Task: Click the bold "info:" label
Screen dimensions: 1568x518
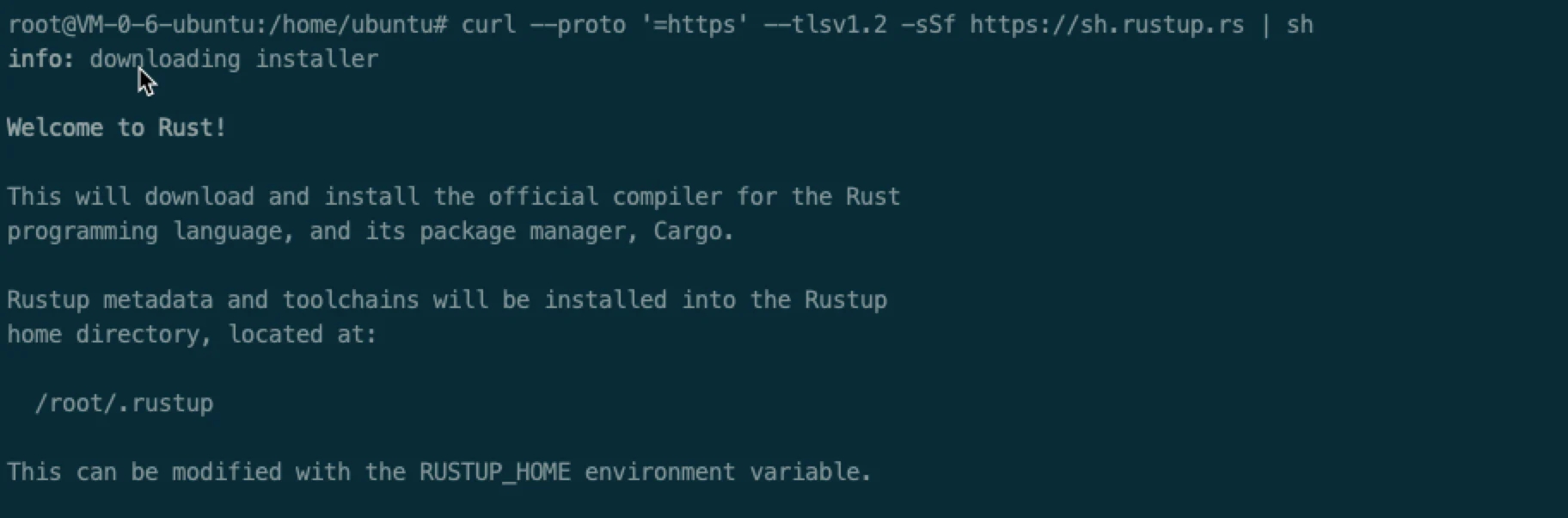Action: pos(41,59)
